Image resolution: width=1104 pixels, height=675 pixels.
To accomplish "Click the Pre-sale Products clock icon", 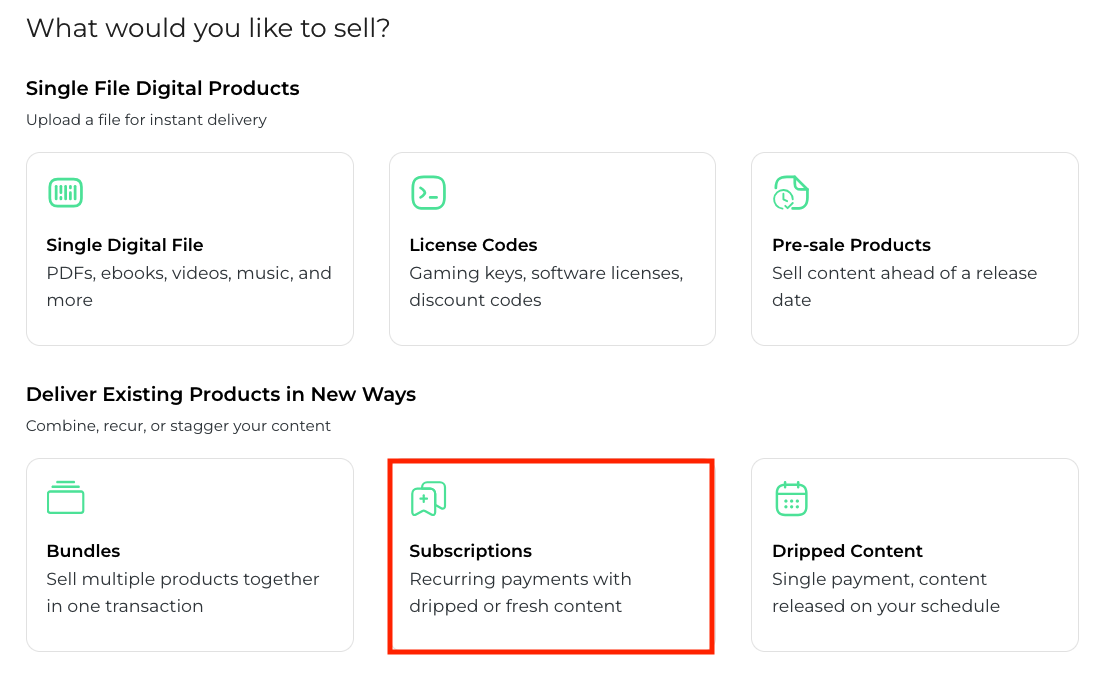I will [x=791, y=193].
